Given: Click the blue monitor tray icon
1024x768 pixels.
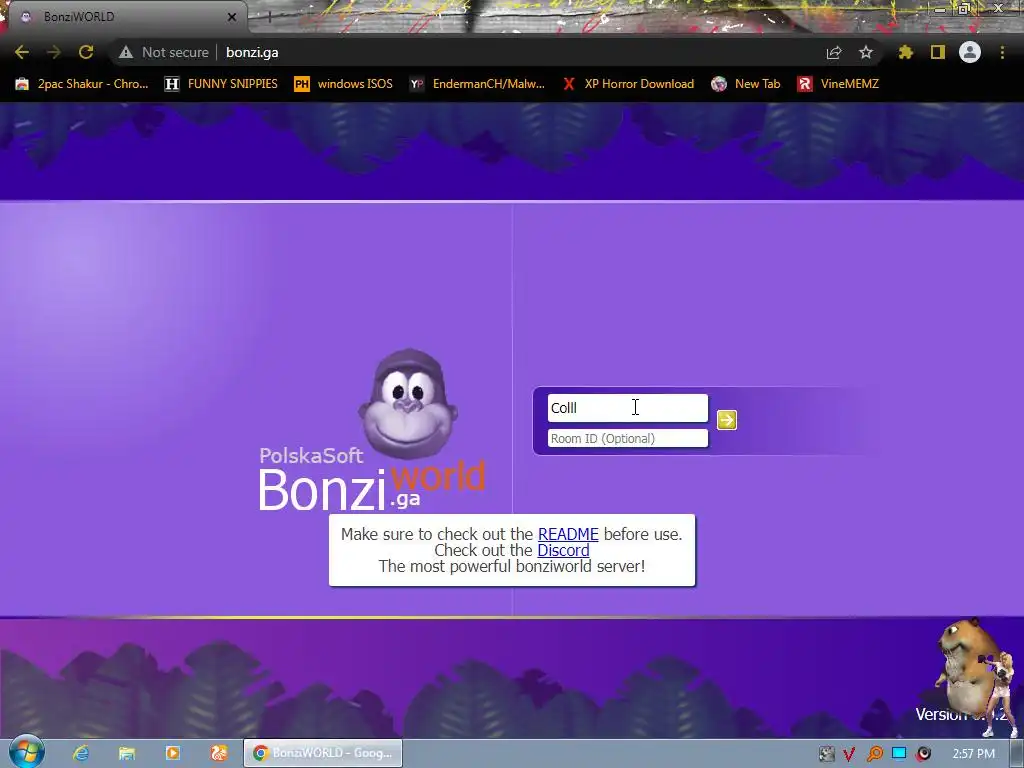Looking at the screenshot, I should [x=899, y=754].
